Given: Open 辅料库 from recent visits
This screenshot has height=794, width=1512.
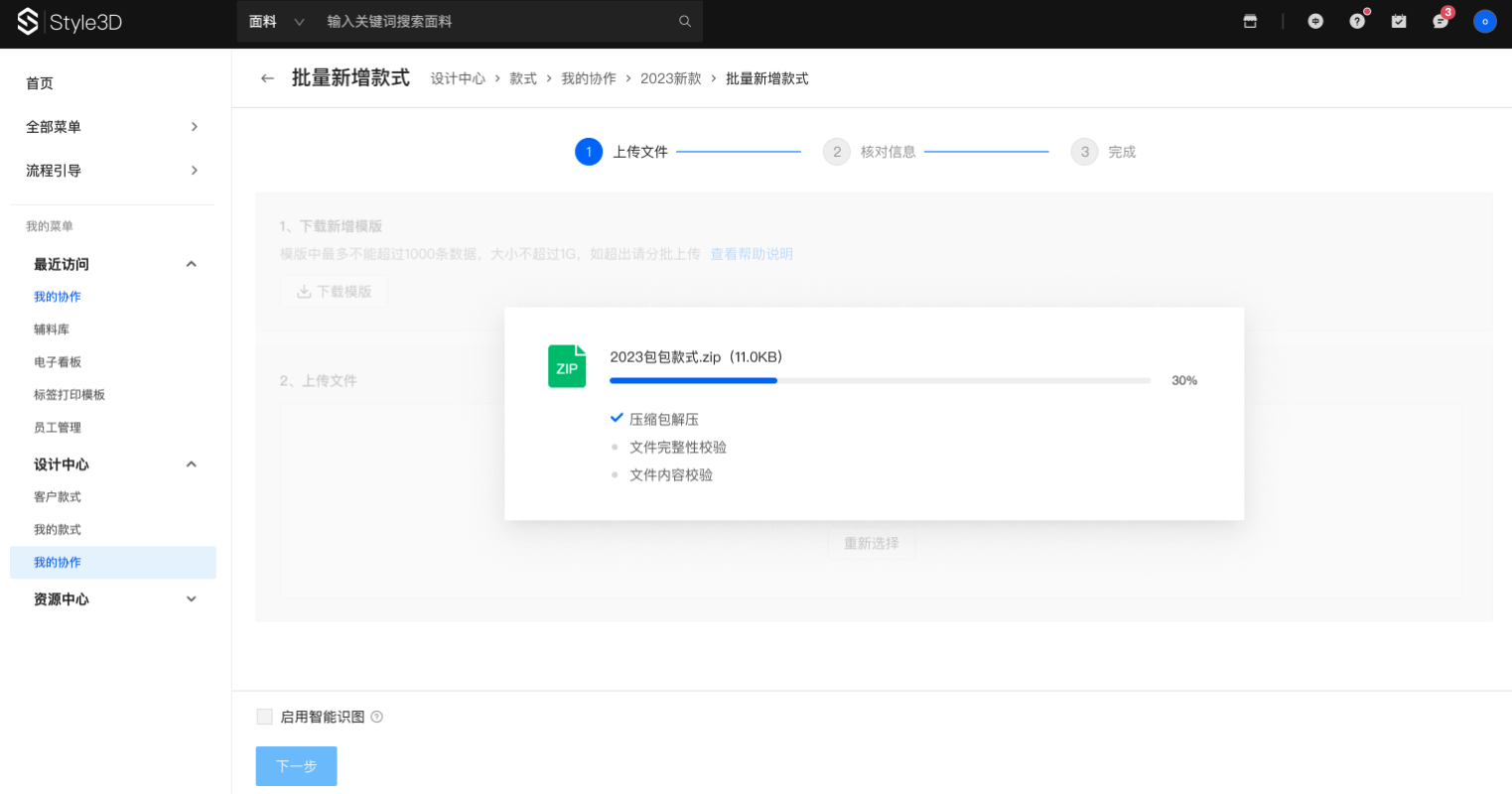Looking at the screenshot, I should click(52, 330).
